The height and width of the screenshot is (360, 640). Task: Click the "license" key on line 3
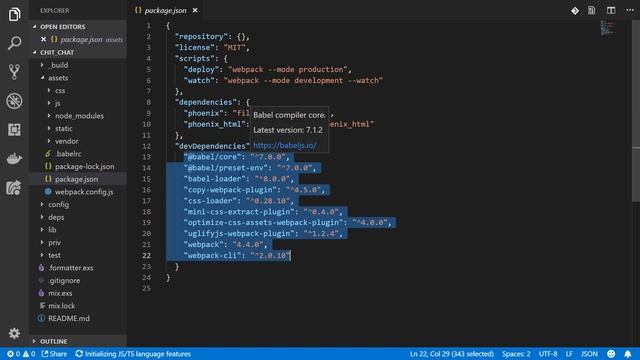(x=196, y=47)
